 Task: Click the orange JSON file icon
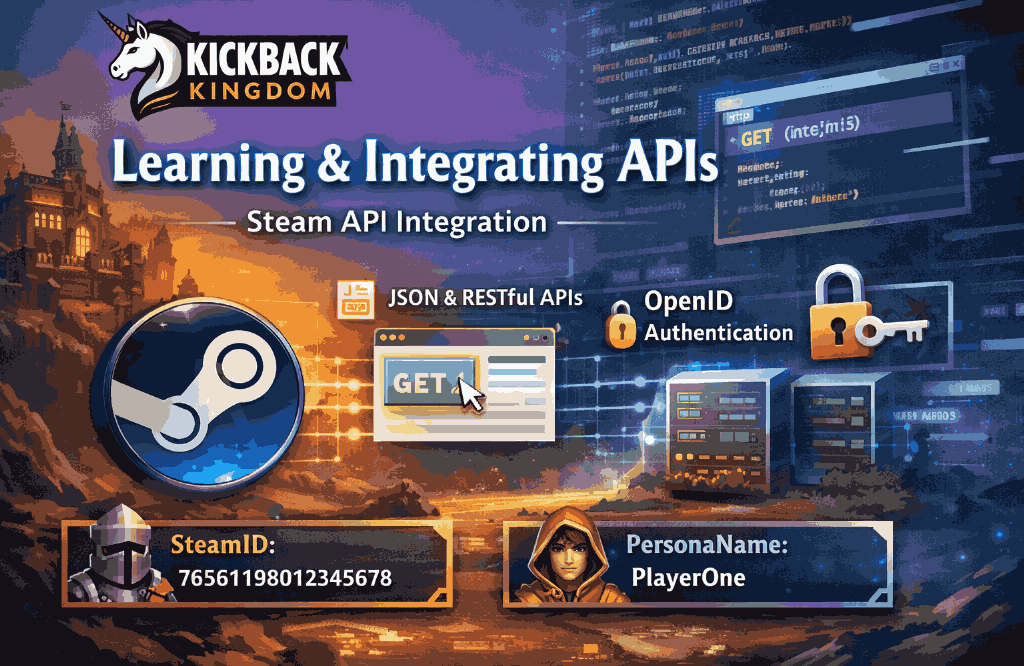click(353, 300)
